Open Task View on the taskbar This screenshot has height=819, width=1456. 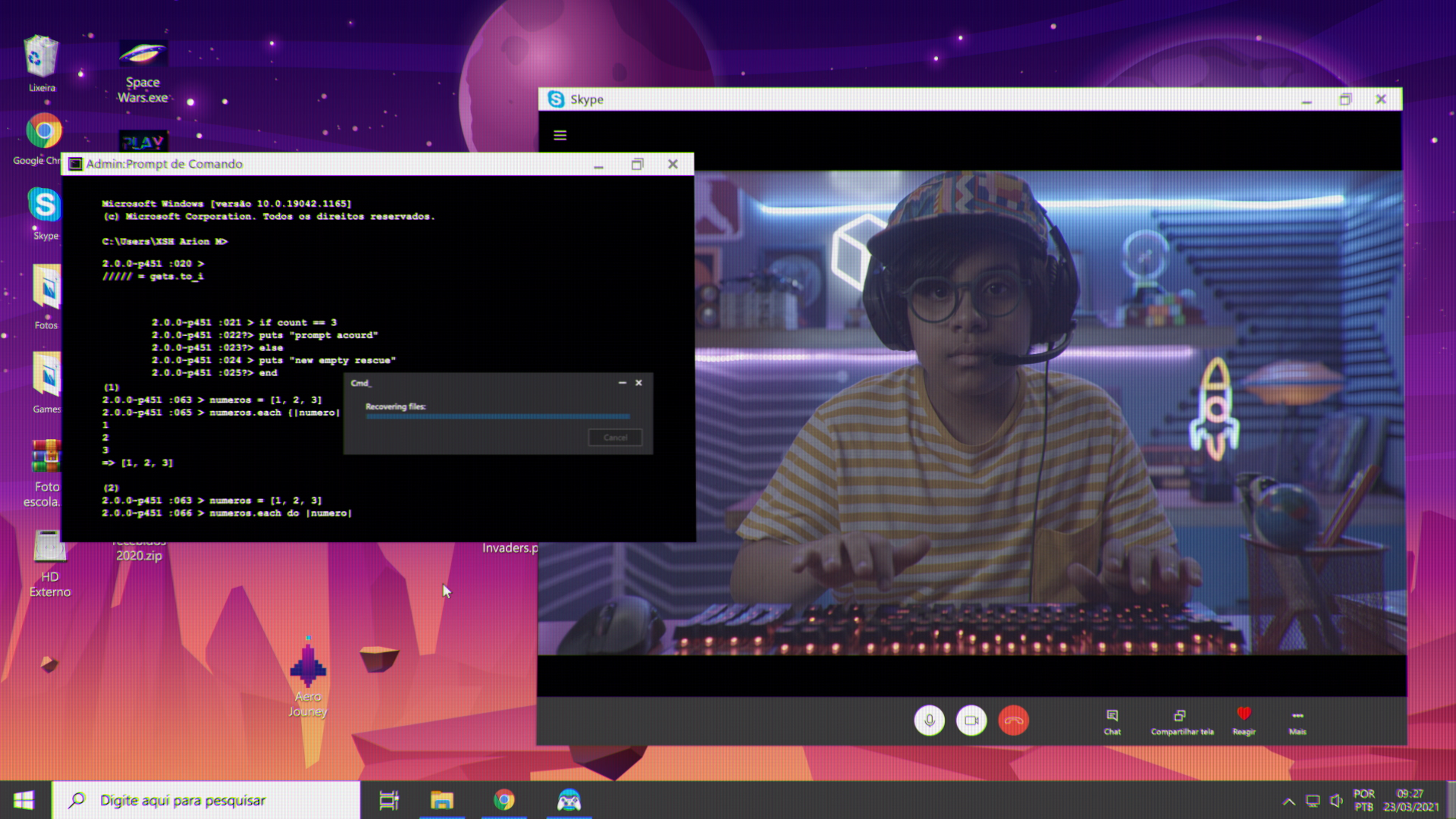click(389, 800)
